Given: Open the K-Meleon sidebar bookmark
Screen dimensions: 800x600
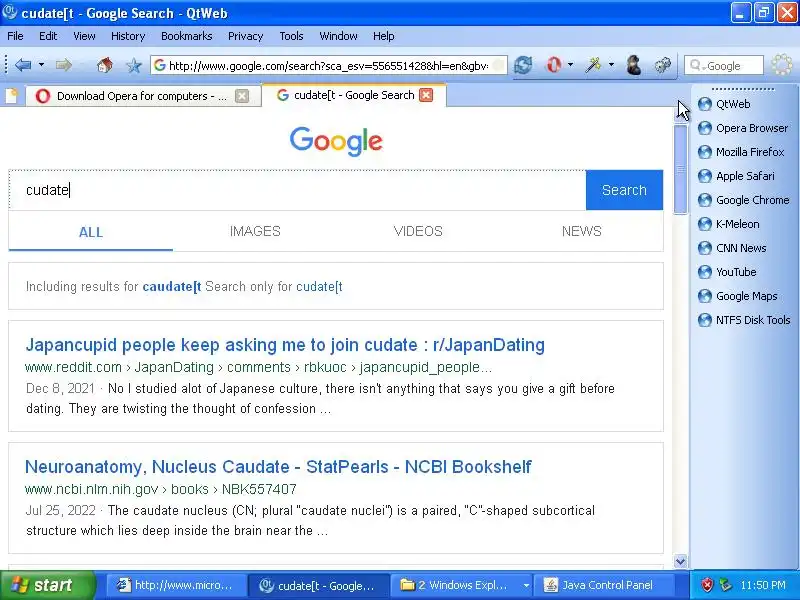Looking at the screenshot, I should click(x=729, y=224).
